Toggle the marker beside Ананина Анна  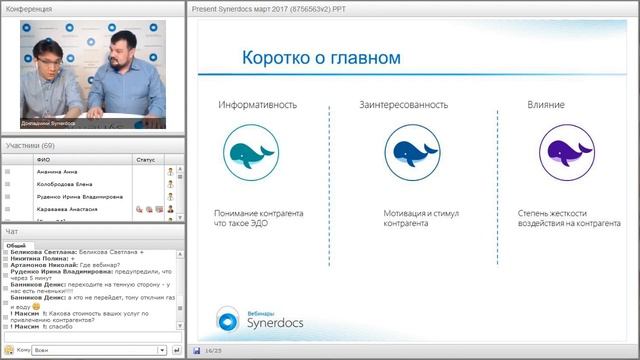coord(7,172)
